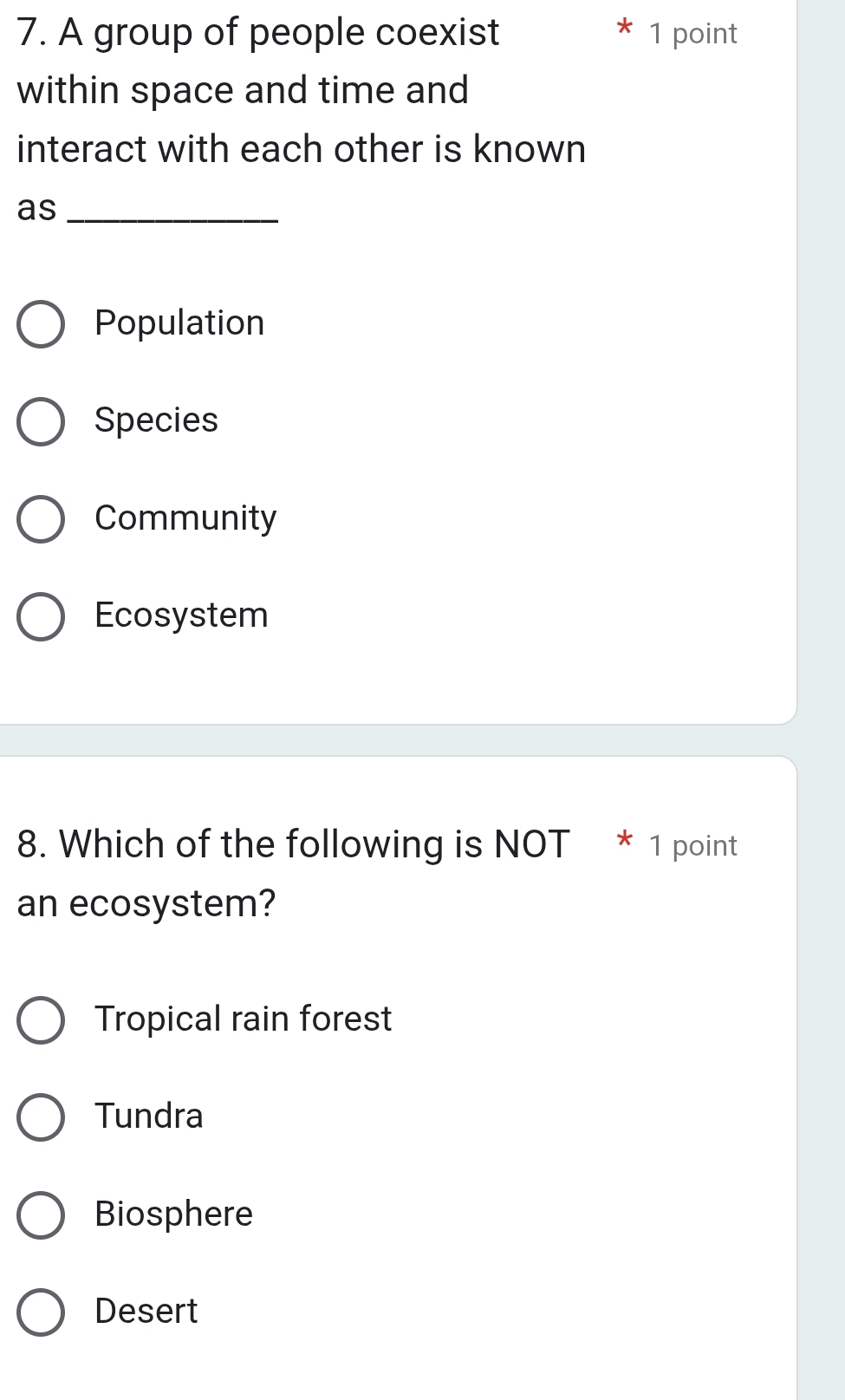Click the Biosphere answer label text
This screenshot has width=845, height=1400.
click(172, 1214)
